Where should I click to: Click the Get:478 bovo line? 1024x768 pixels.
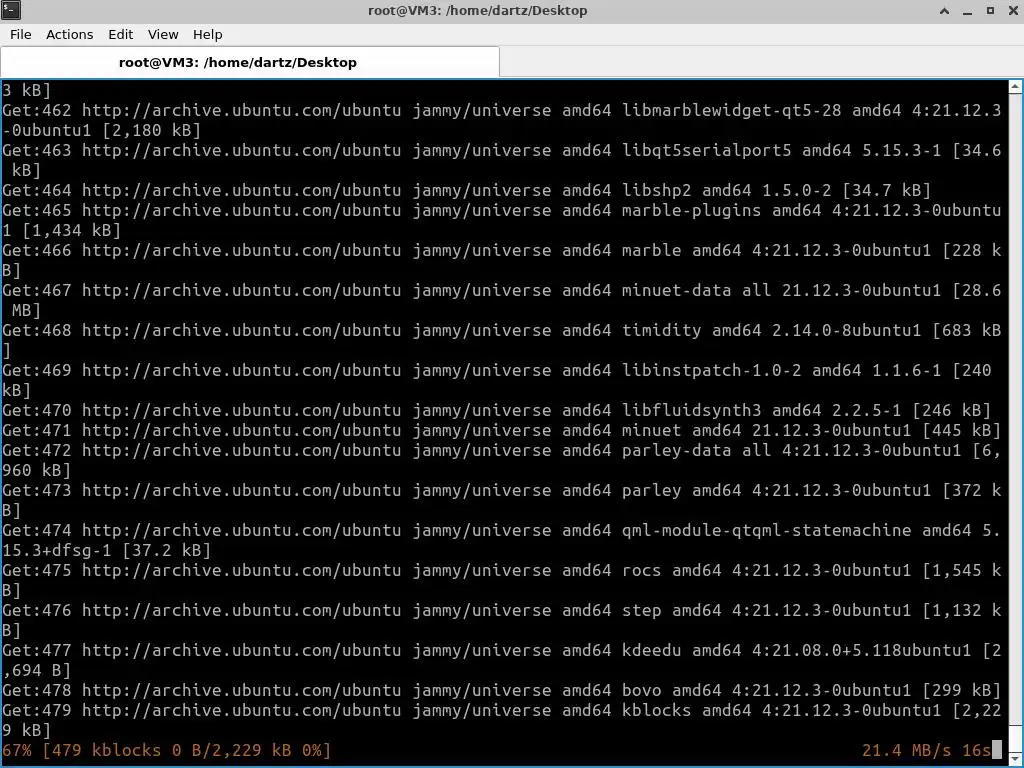502,690
